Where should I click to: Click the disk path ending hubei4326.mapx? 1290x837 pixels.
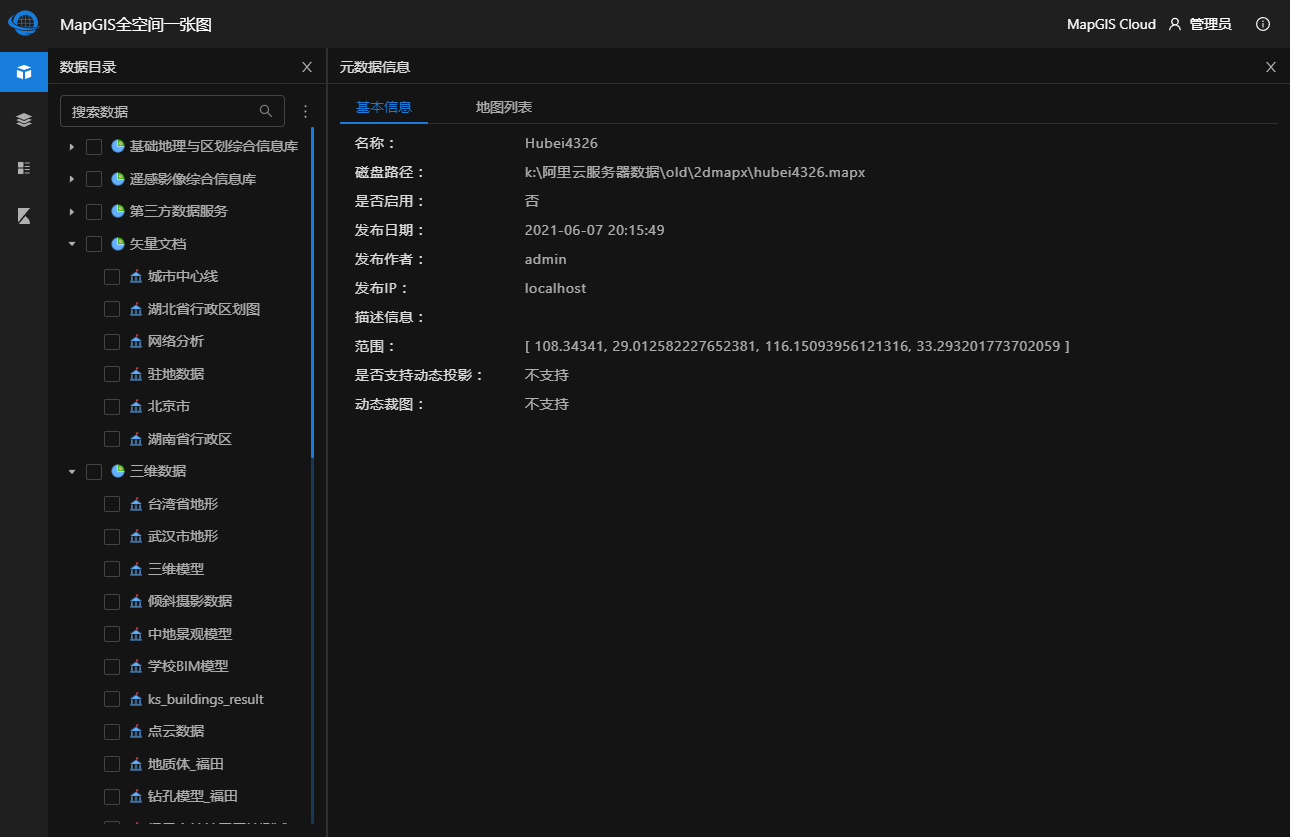point(695,172)
